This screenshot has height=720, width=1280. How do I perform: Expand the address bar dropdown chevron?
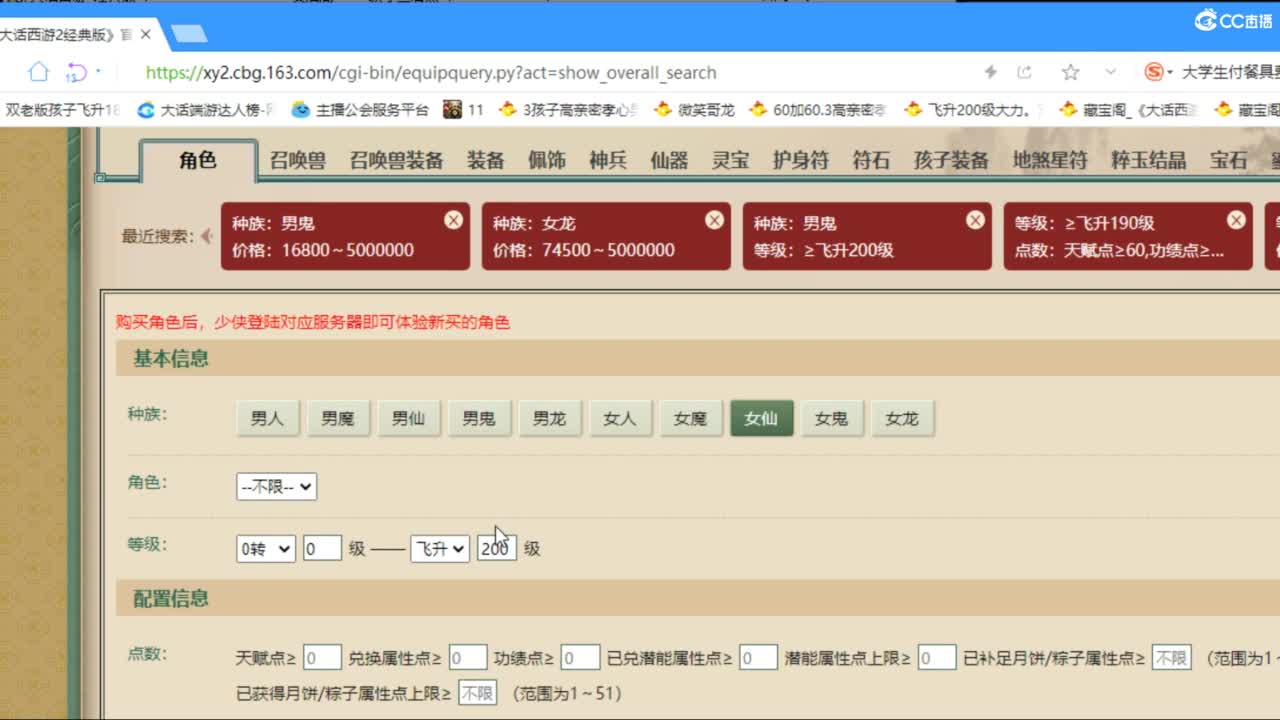[1110, 72]
